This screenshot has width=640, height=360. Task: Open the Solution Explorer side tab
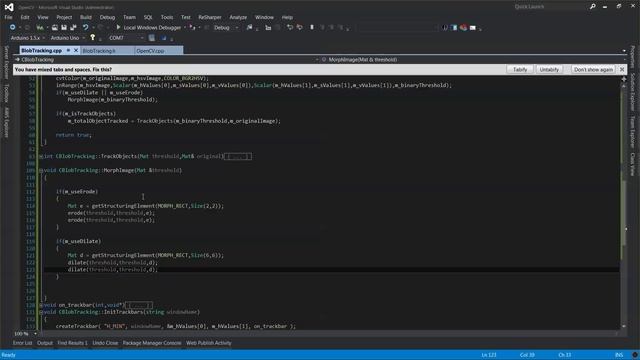[x=633, y=91]
